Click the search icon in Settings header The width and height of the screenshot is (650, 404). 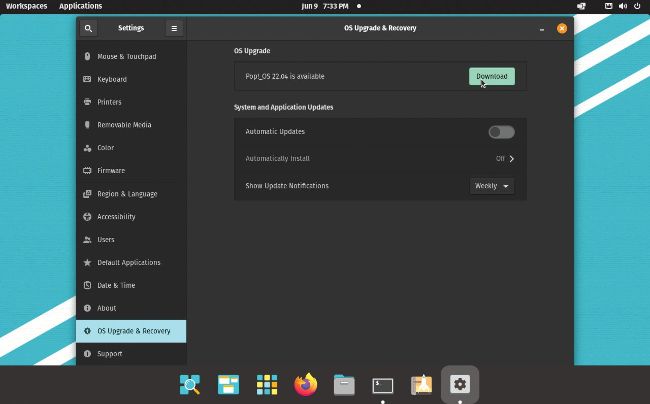[x=89, y=29]
